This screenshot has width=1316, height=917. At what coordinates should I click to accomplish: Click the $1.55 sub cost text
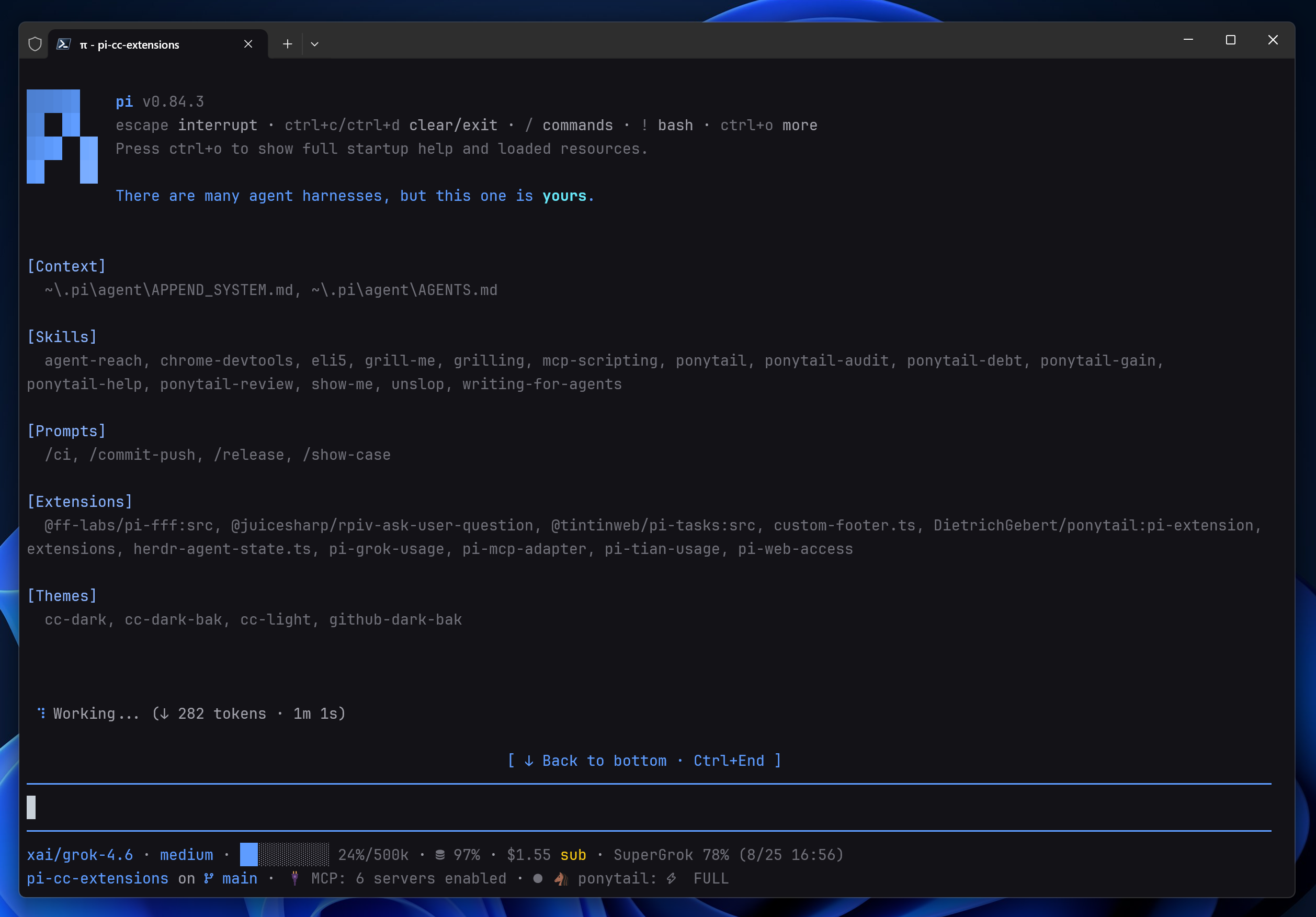point(546,855)
